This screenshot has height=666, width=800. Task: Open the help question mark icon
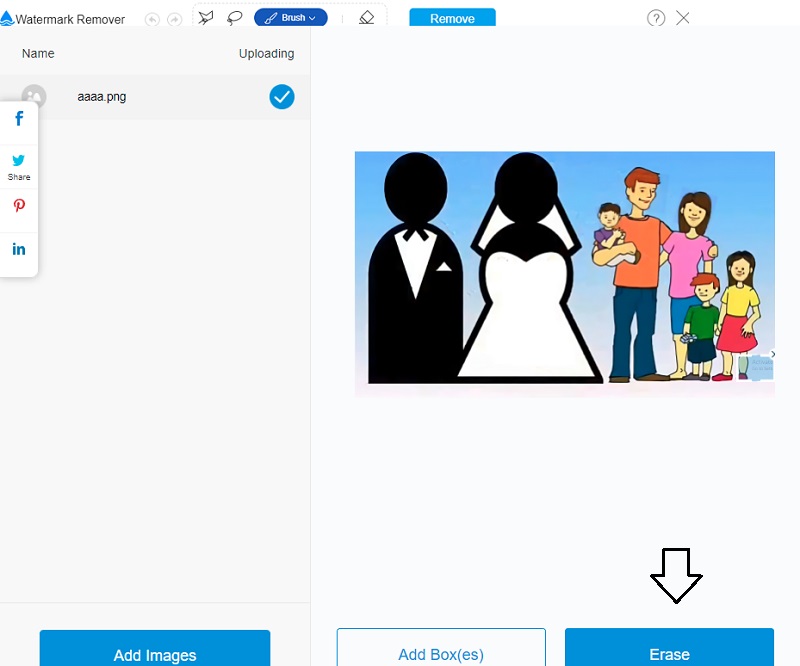[x=656, y=17]
